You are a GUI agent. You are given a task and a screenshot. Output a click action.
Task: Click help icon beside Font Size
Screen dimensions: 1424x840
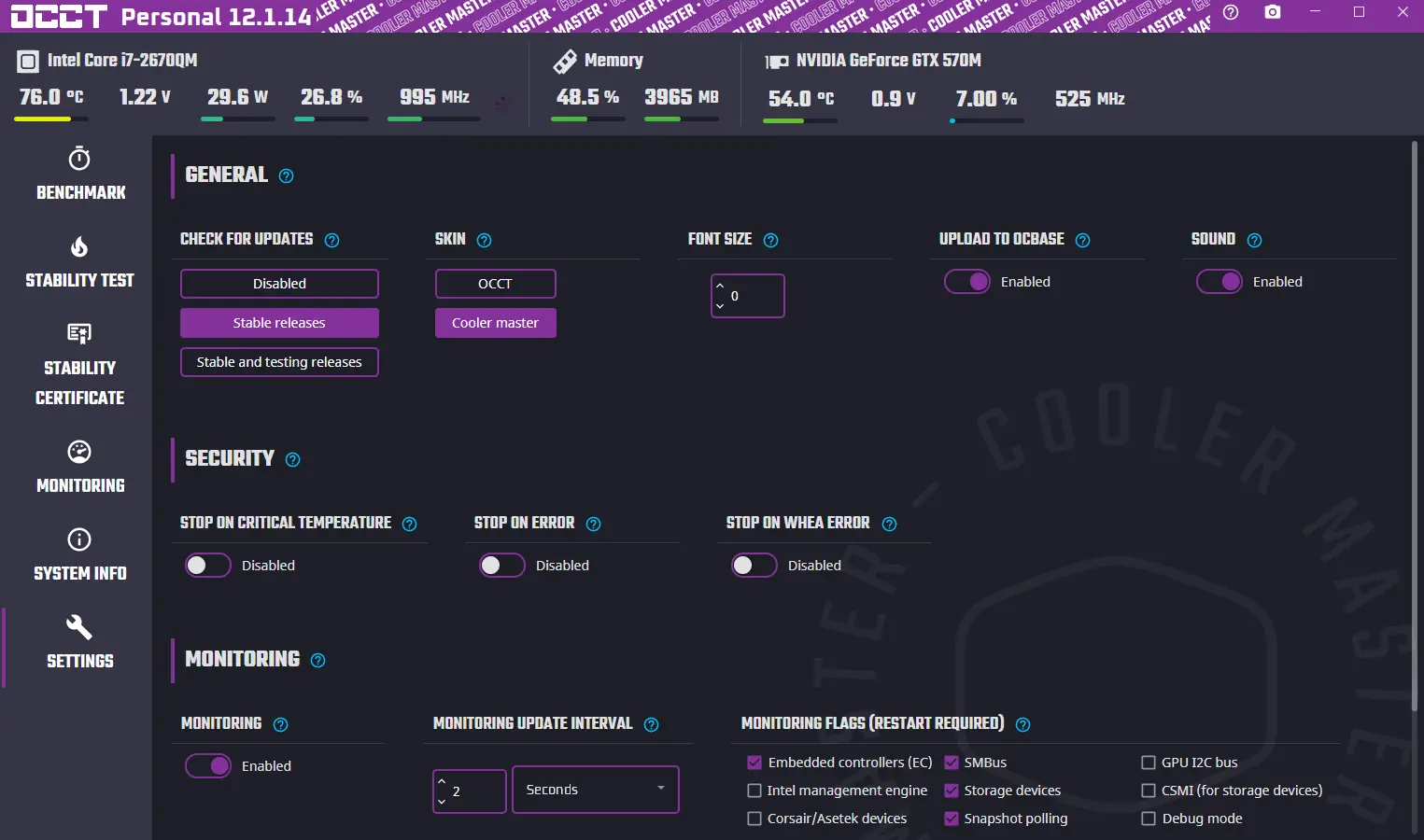(770, 240)
